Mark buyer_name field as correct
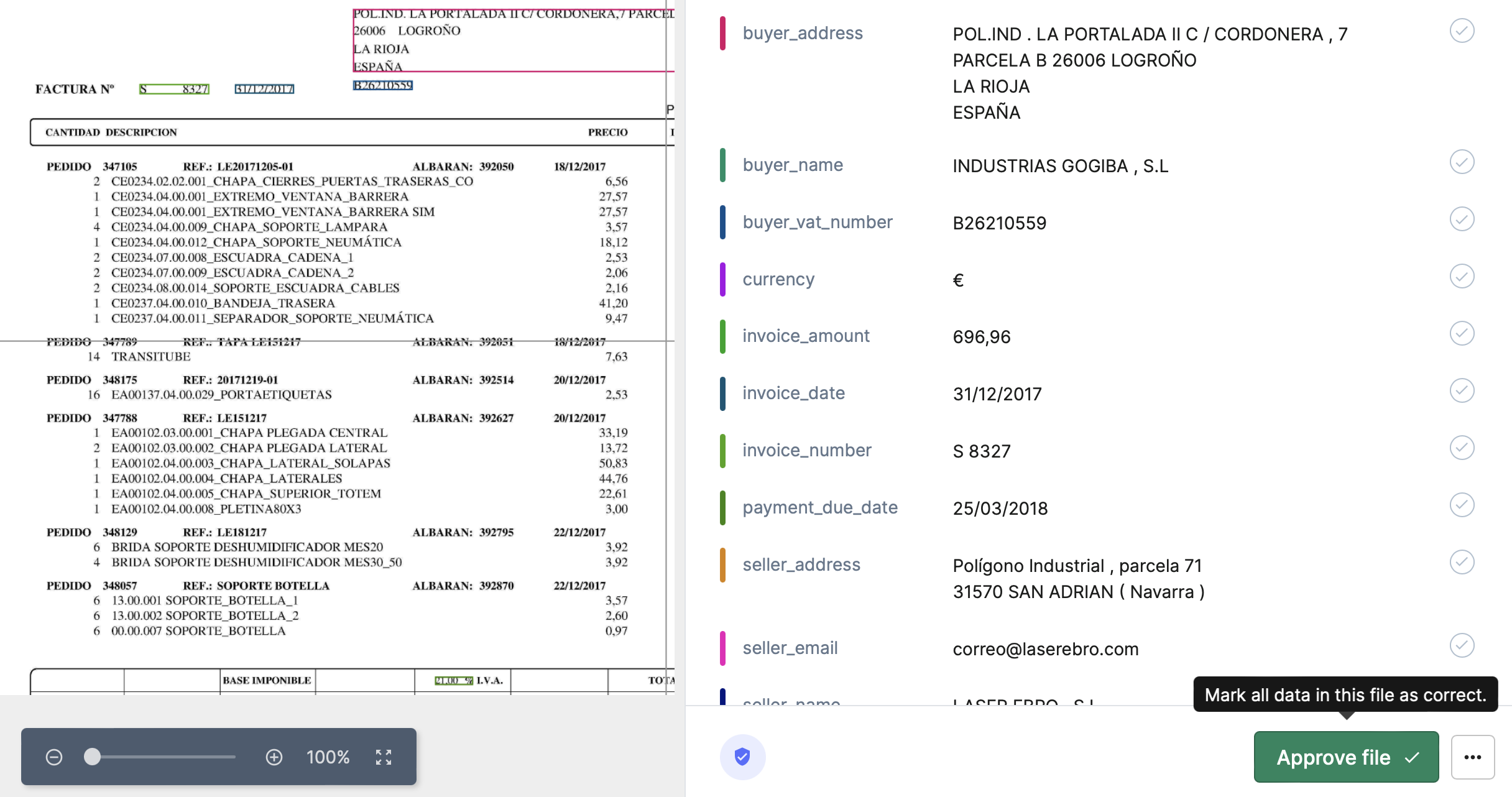 click(1462, 162)
